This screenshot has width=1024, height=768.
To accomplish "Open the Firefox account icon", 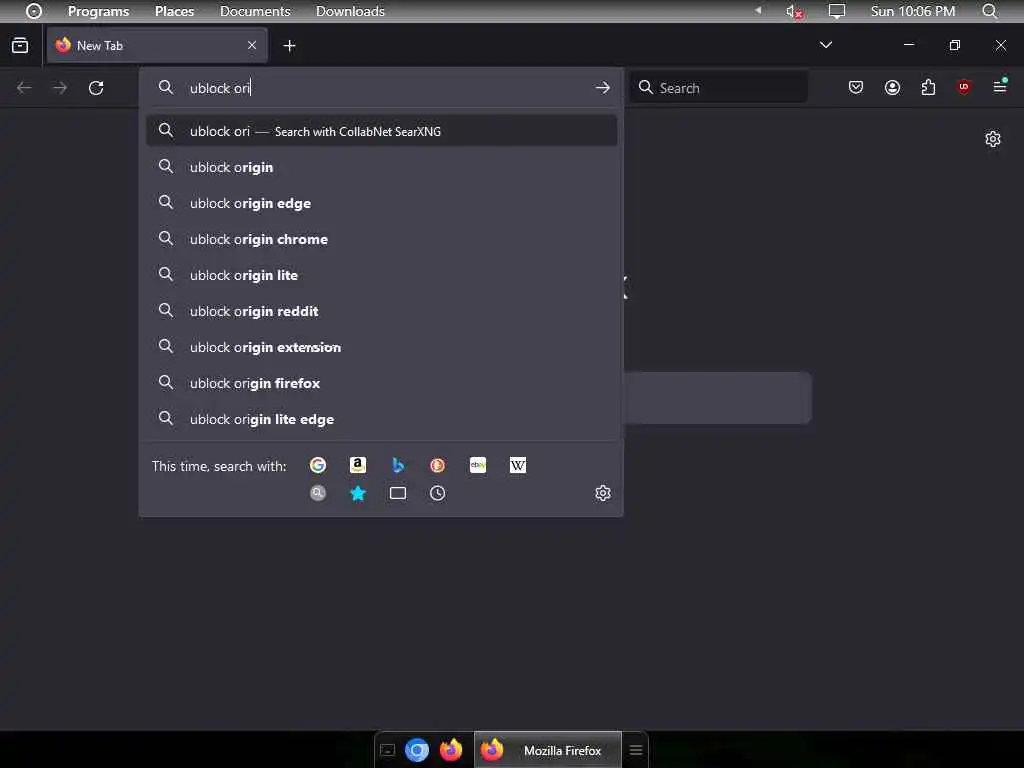I will [892, 87].
